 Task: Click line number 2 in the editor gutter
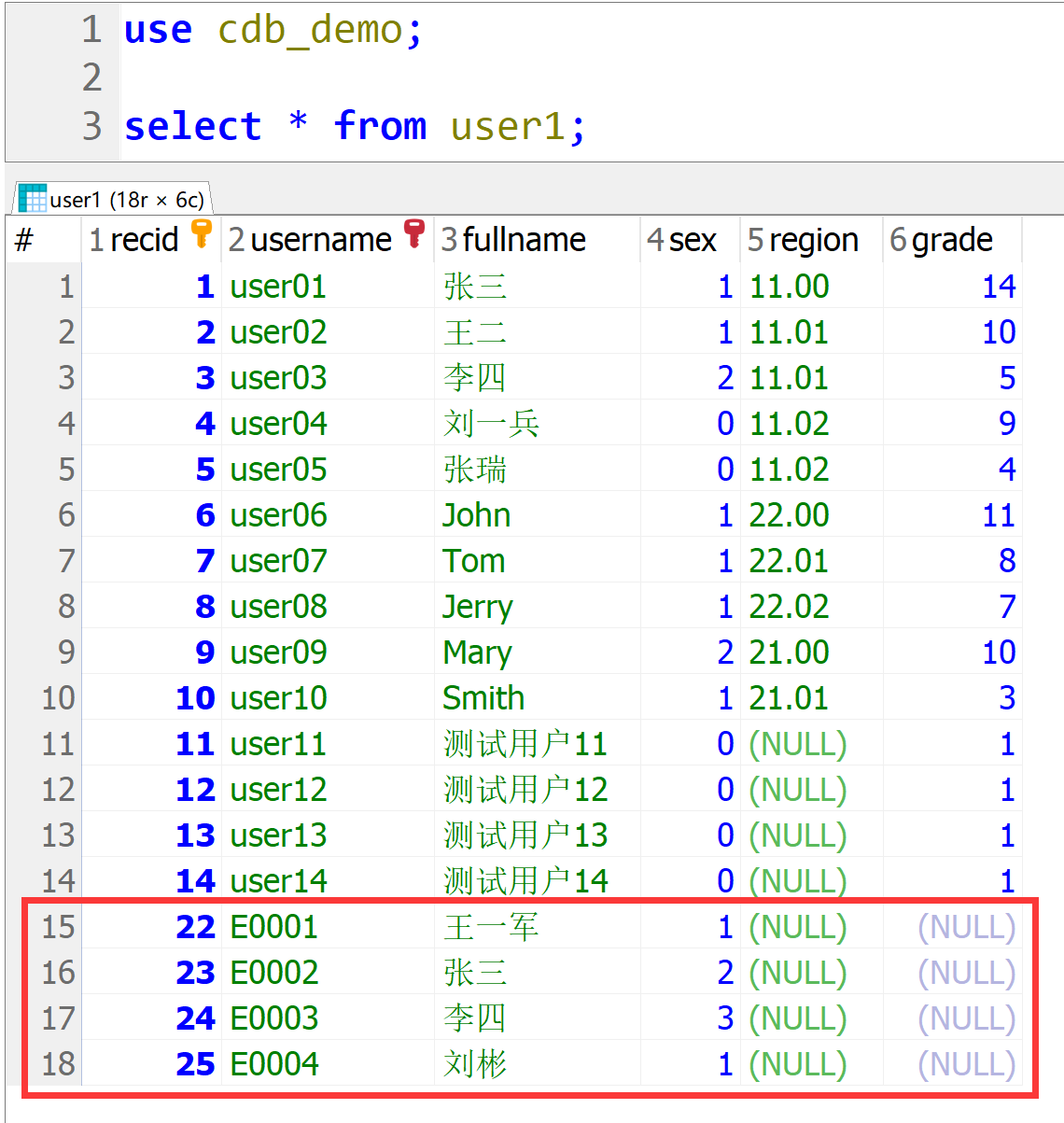[91, 77]
